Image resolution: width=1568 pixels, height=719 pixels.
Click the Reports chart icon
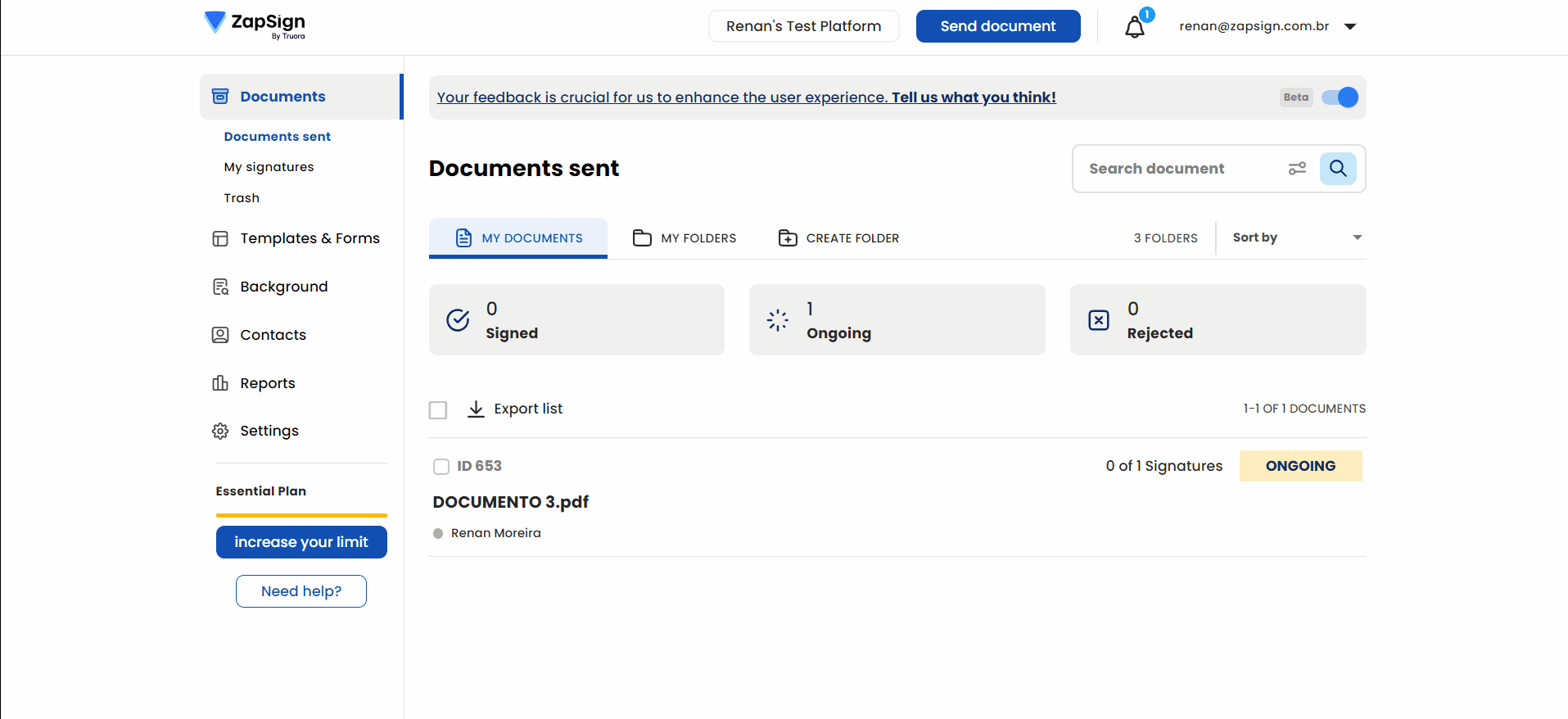pyautogui.click(x=220, y=383)
